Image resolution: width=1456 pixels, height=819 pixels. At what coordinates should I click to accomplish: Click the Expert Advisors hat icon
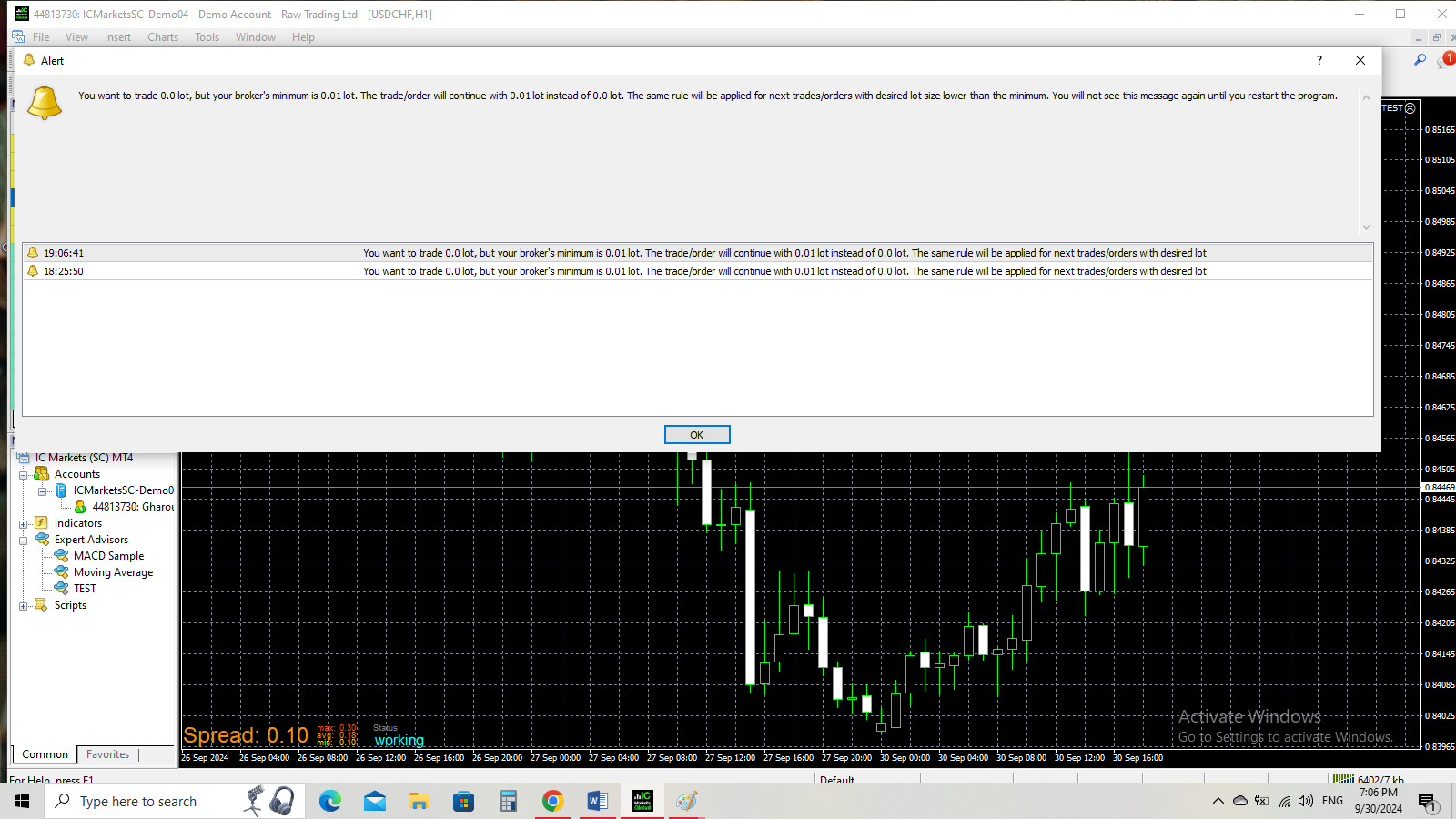point(42,540)
